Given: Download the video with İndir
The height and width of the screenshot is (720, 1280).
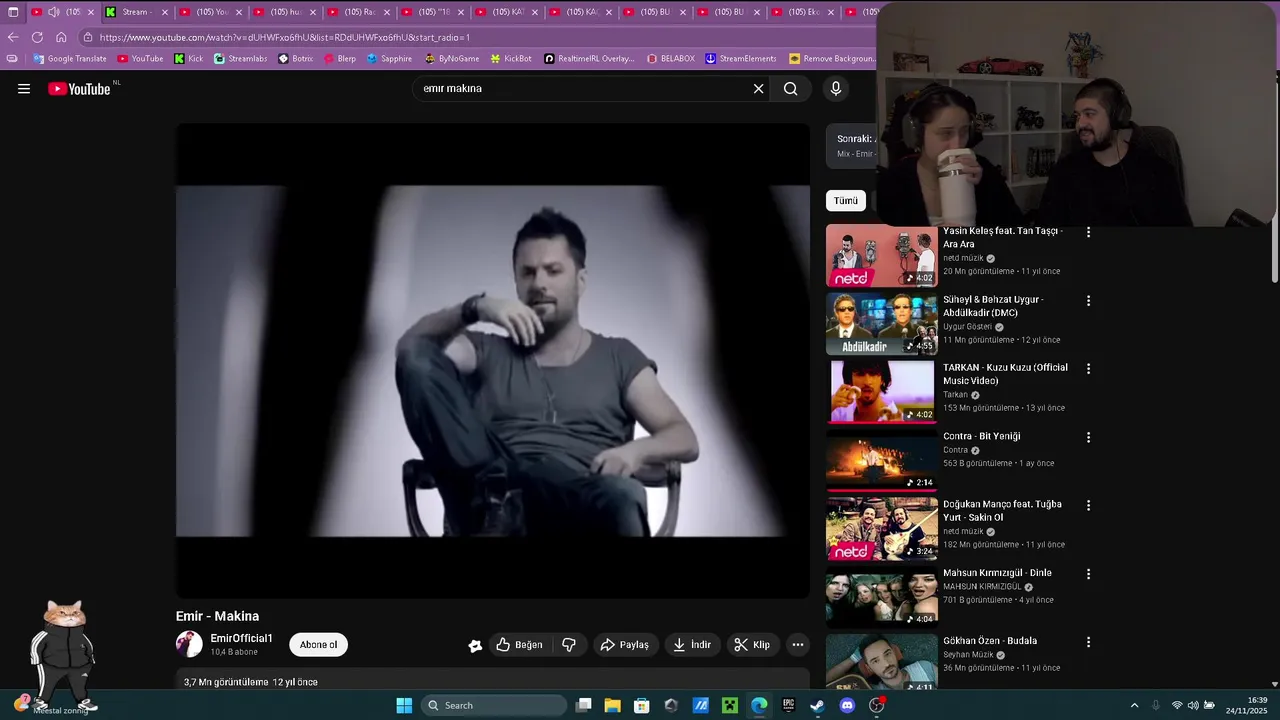Looking at the screenshot, I should 692,645.
